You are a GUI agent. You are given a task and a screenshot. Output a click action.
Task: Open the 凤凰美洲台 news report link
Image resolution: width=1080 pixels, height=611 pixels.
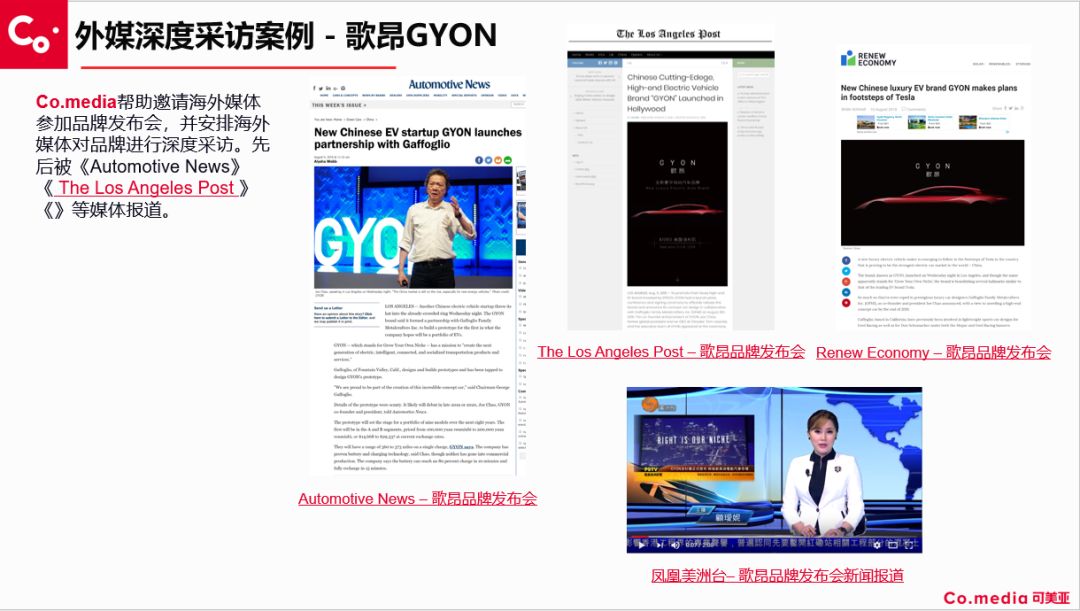point(777,575)
